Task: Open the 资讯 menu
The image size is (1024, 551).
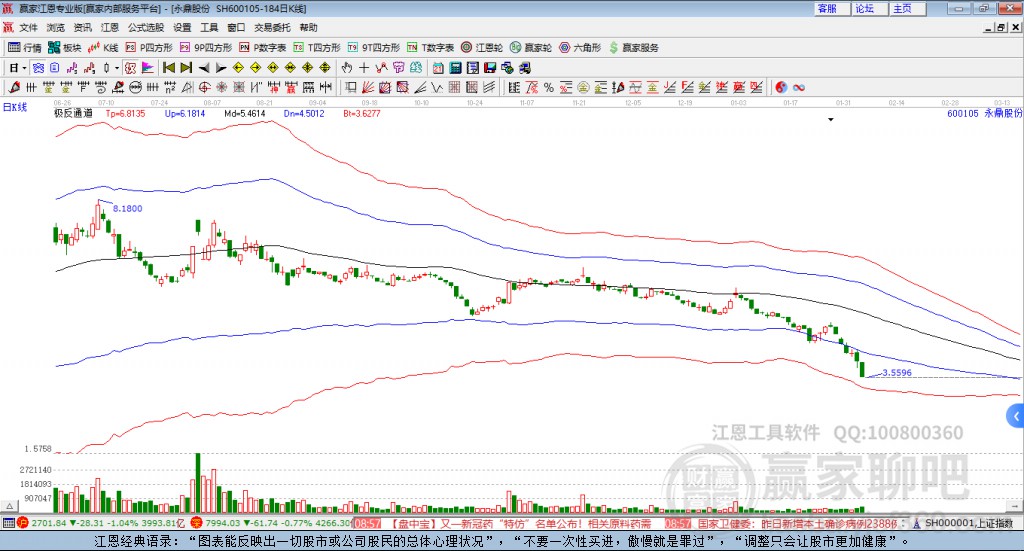Action: click(x=82, y=27)
